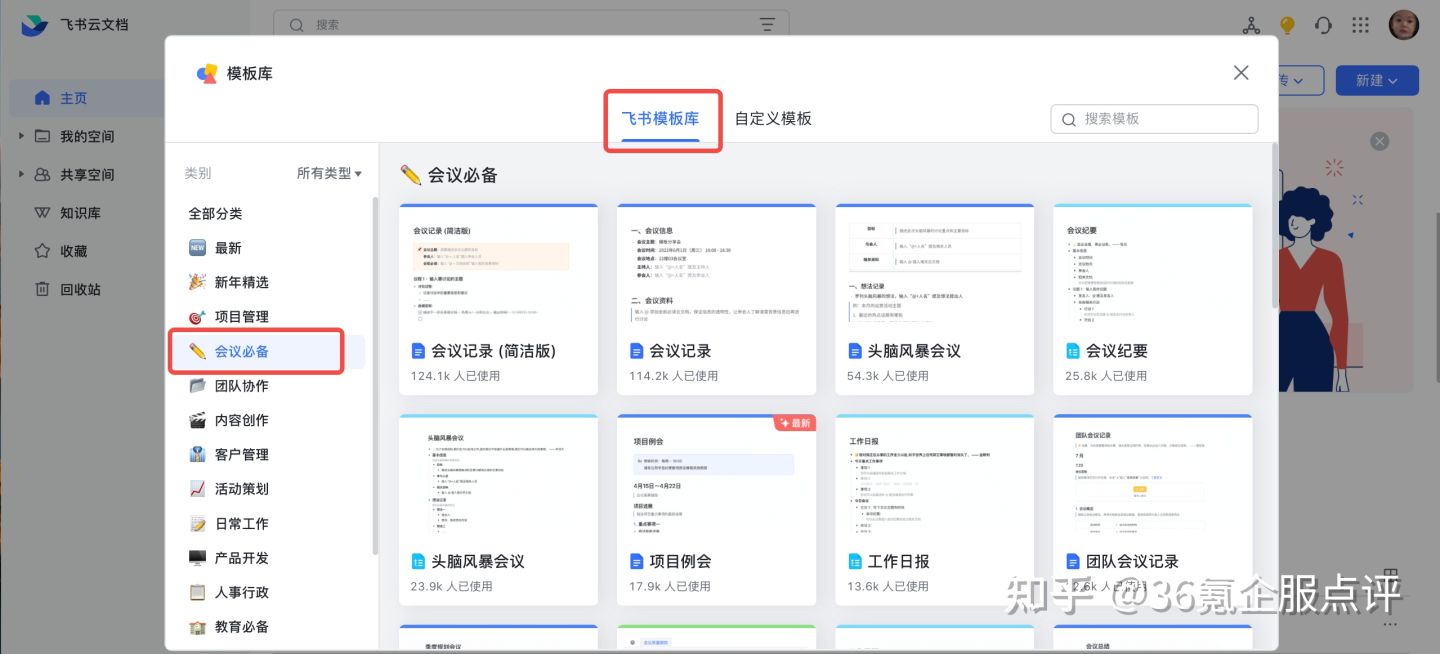Screen dimensions: 1440x654
Task: Click the 我的空间 folder icon
Action: click(x=42, y=136)
